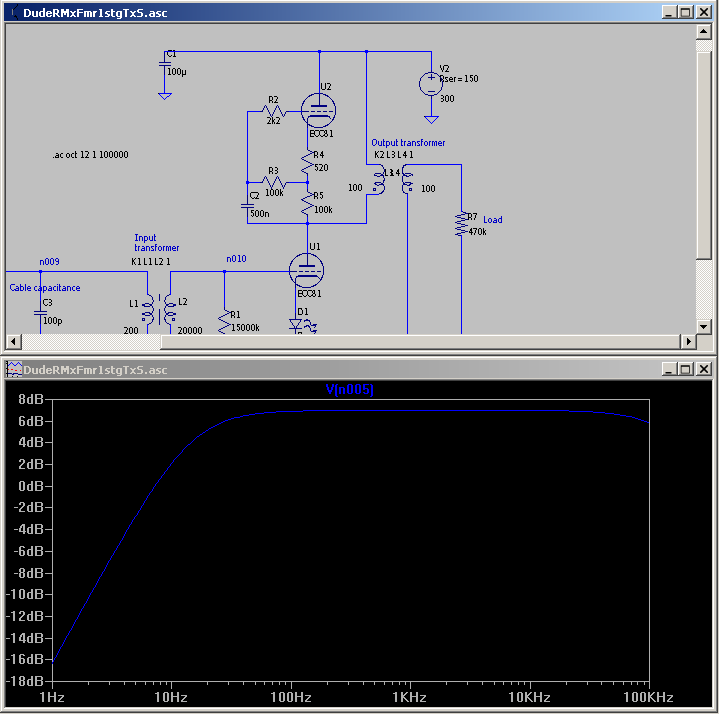This screenshot has height=715, width=719.
Task: Click the schematic vertical scrollbar thumb
Action: (703, 156)
